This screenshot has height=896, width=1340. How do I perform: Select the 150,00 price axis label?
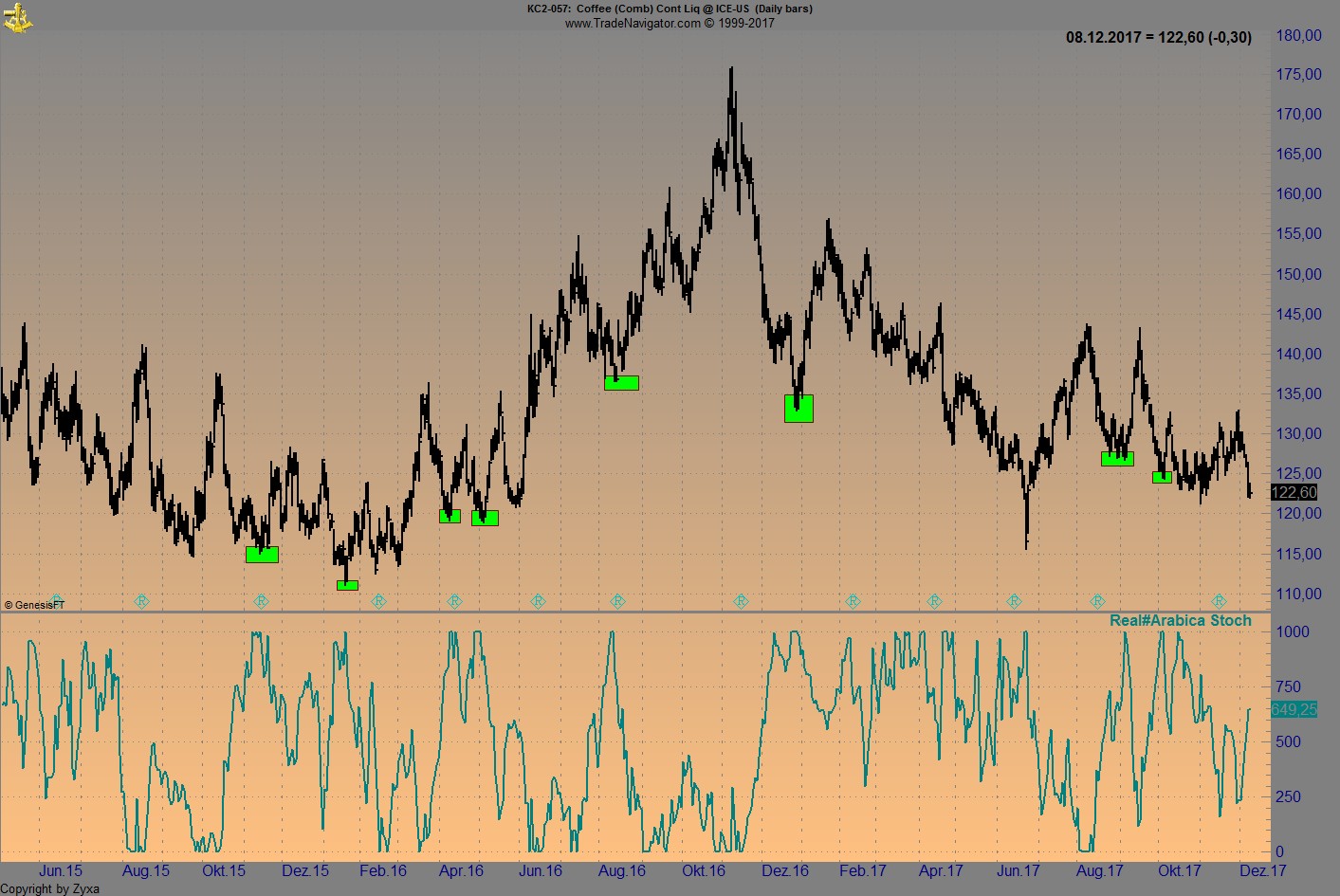tap(1299, 274)
